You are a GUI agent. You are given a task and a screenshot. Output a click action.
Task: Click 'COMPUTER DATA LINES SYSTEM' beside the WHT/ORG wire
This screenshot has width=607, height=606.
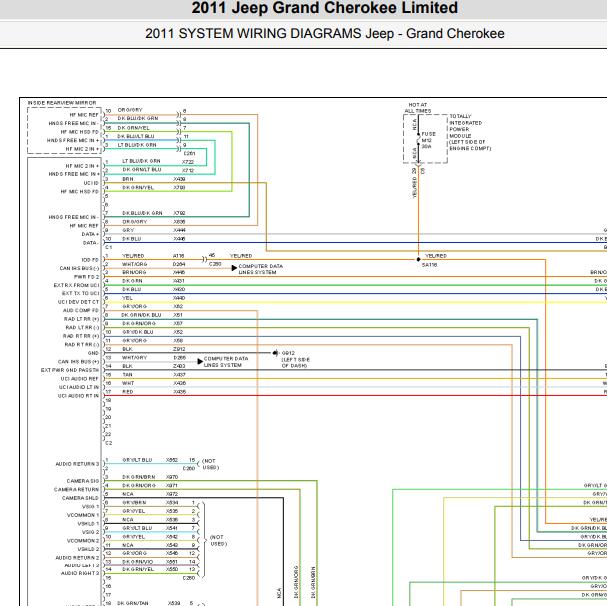(261, 269)
